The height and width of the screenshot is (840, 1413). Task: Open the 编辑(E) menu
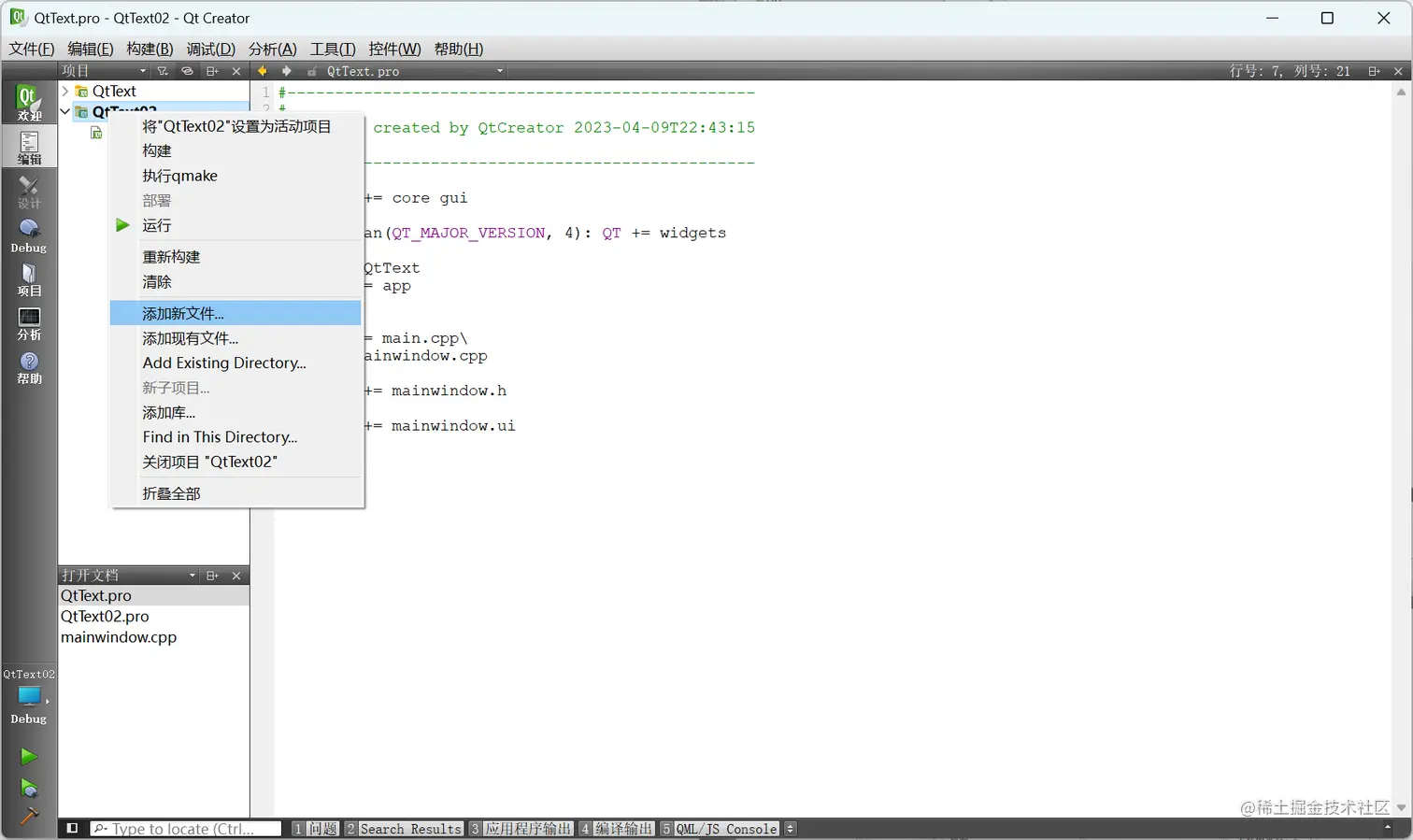[x=91, y=49]
